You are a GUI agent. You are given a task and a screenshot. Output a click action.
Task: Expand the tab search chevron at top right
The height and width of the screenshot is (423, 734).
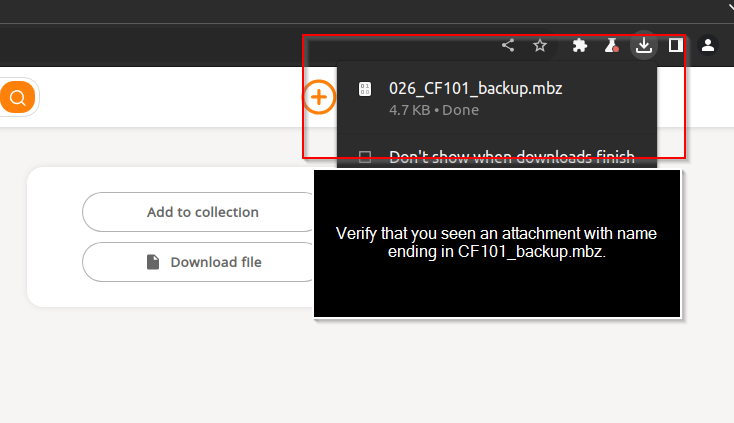click(x=728, y=6)
